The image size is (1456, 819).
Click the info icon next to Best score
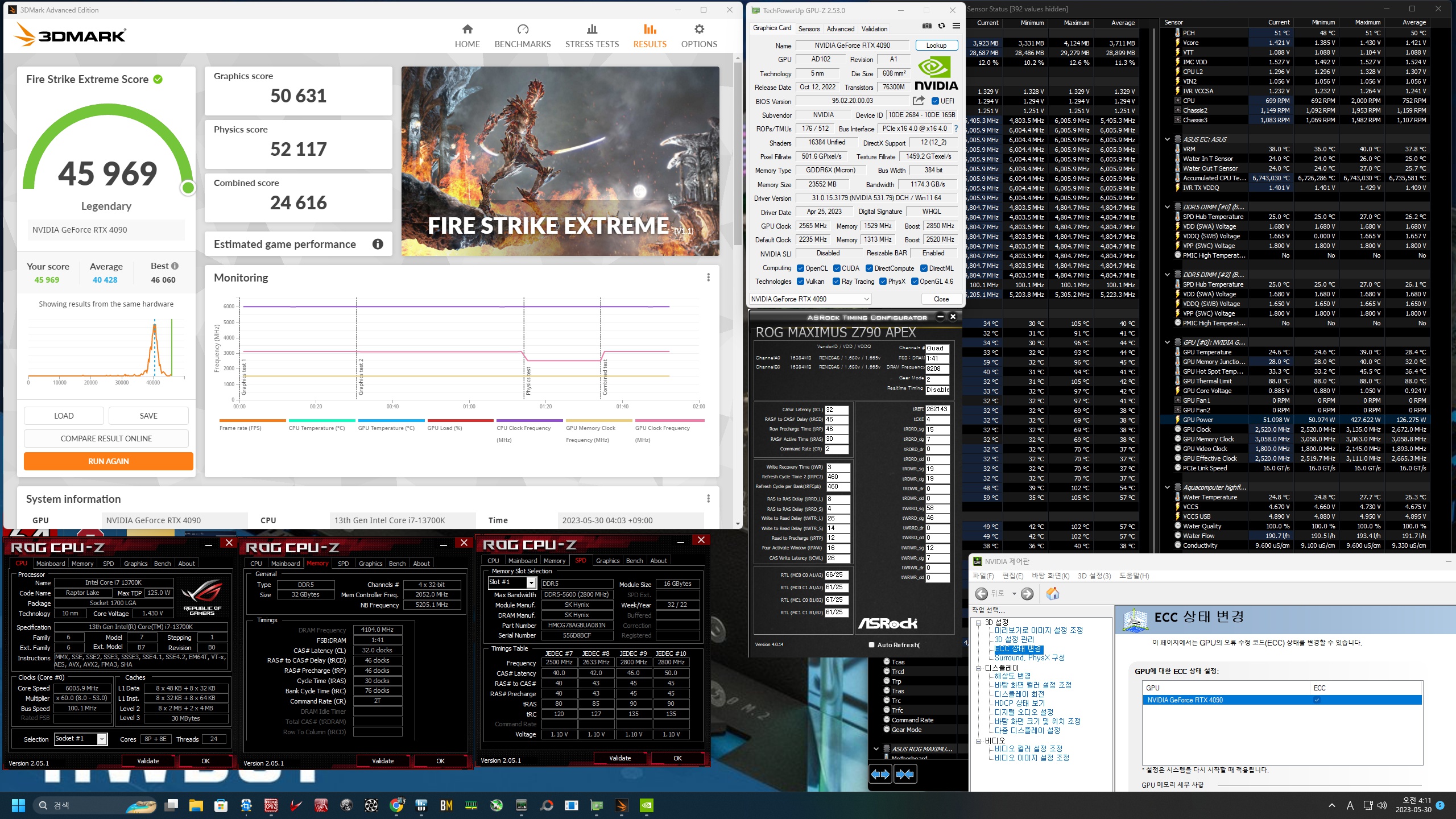tap(175, 266)
